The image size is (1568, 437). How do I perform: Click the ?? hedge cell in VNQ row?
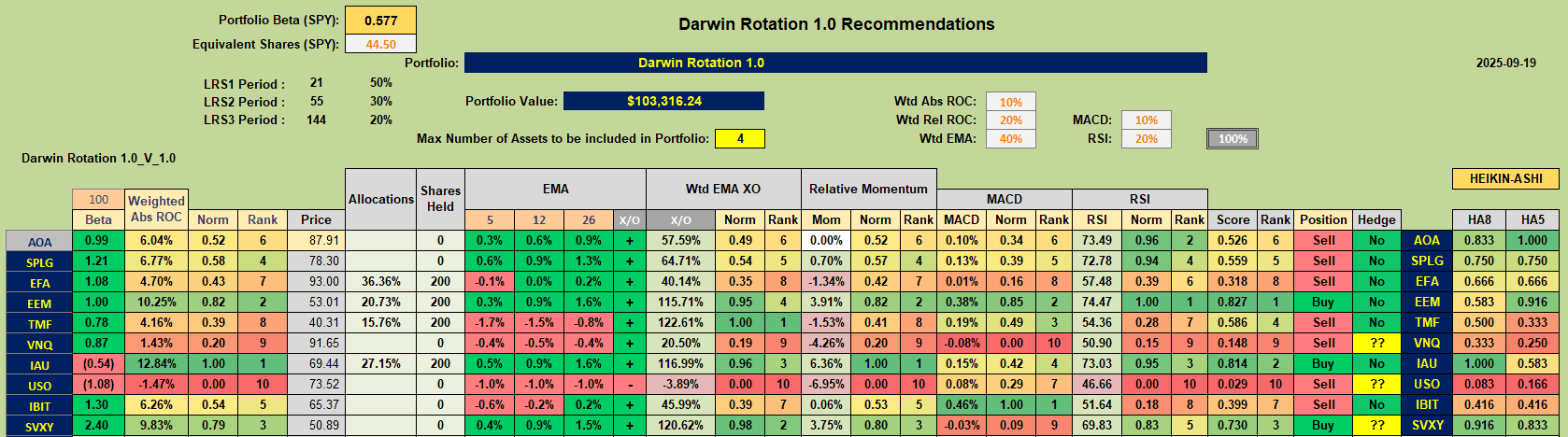1376,343
